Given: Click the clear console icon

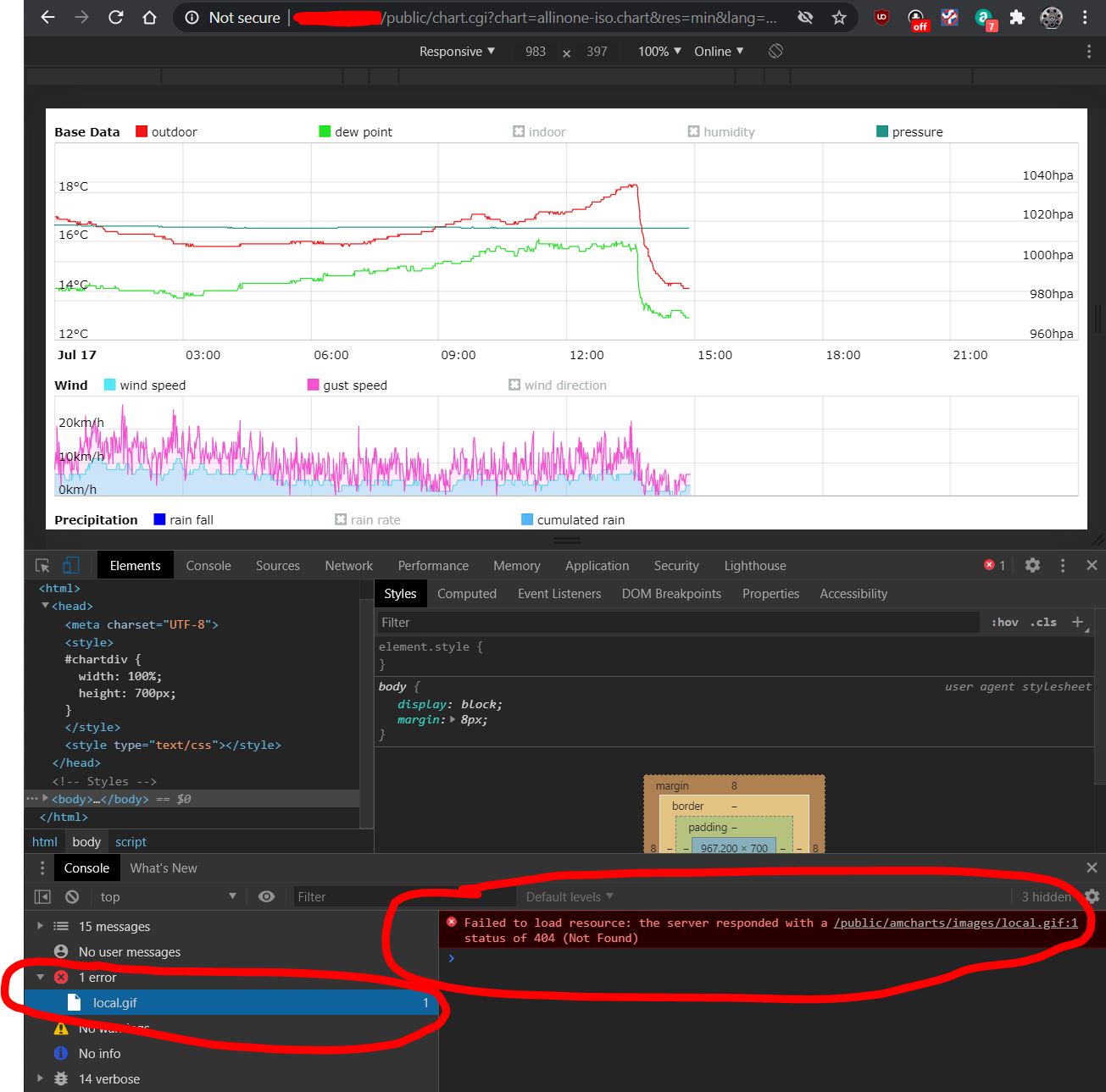Looking at the screenshot, I should [x=72, y=896].
